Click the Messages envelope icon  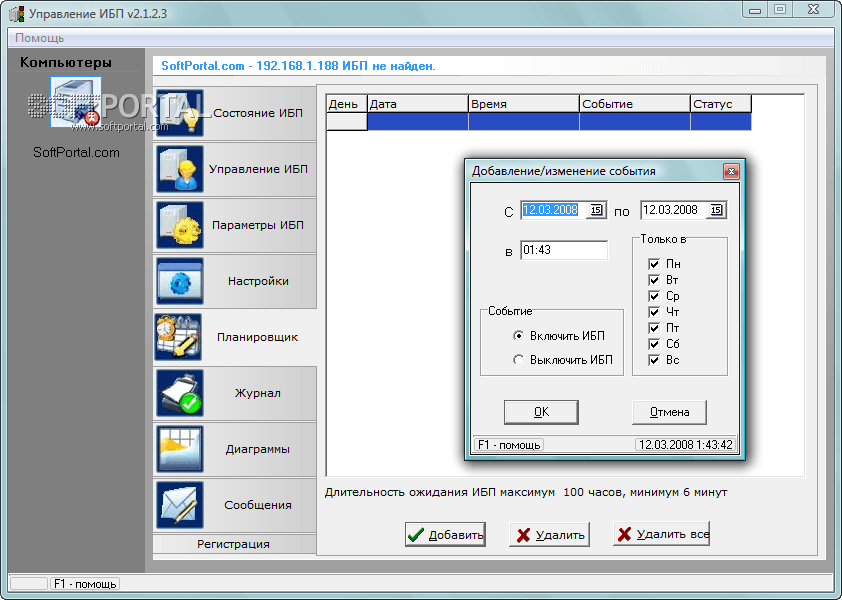click(180, 505)
